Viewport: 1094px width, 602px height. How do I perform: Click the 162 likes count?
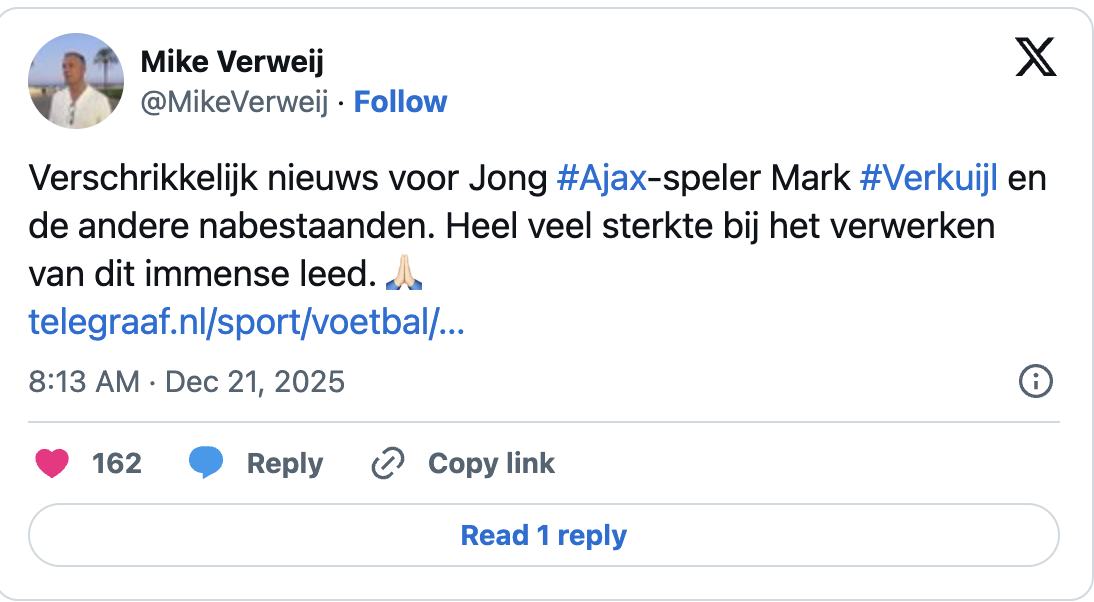[x=117, y=463]
